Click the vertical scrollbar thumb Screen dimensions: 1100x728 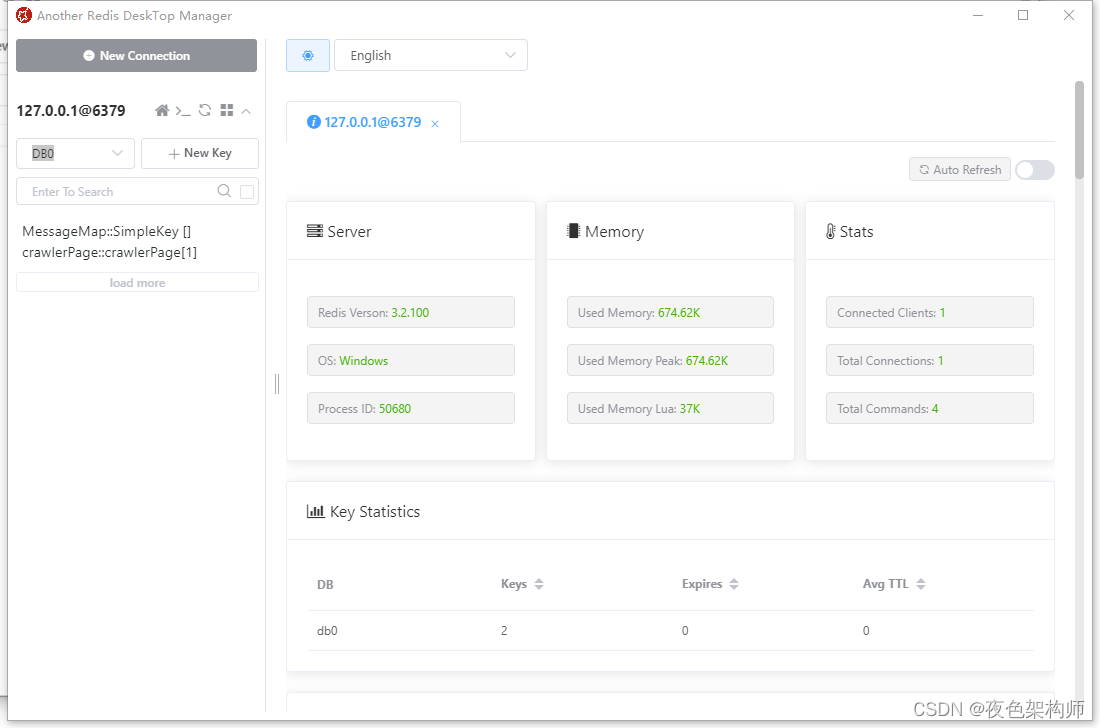(1079, 130)
